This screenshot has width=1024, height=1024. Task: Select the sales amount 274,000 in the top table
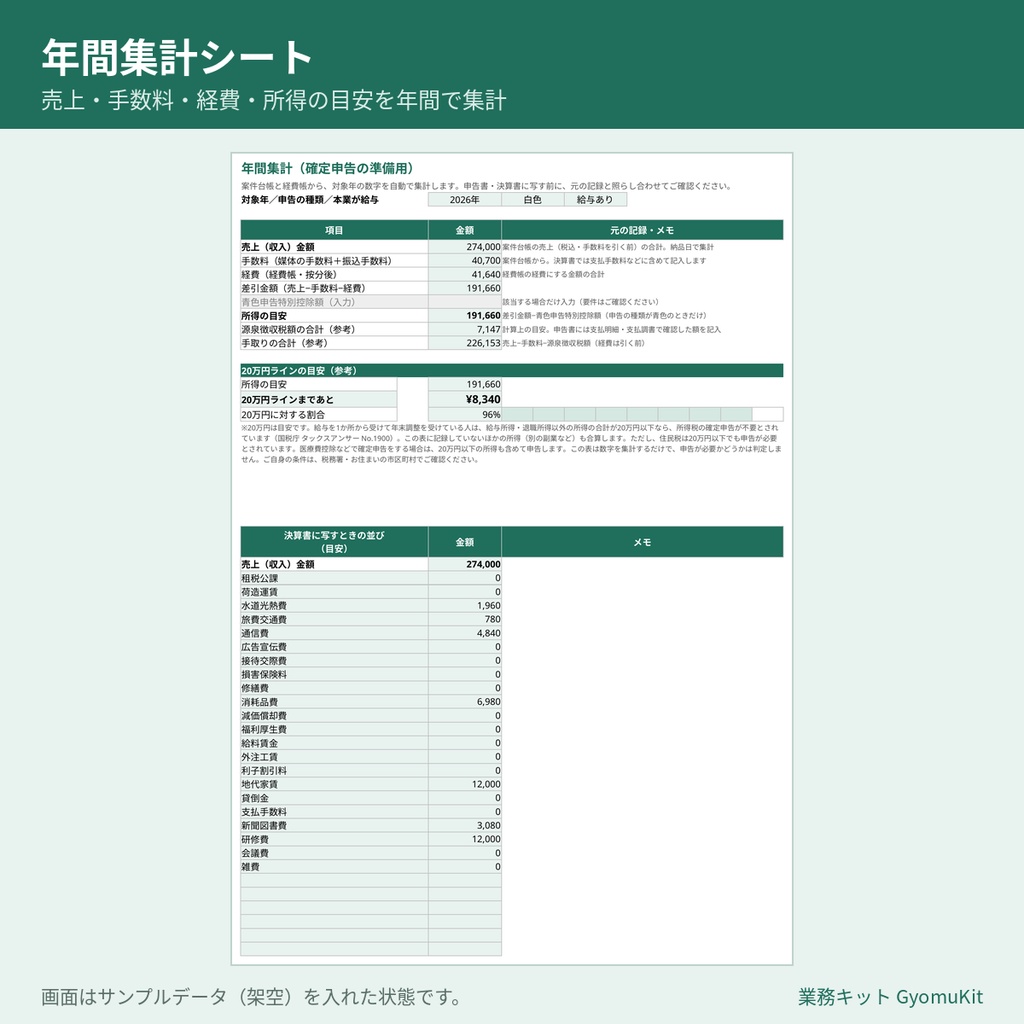464,247
